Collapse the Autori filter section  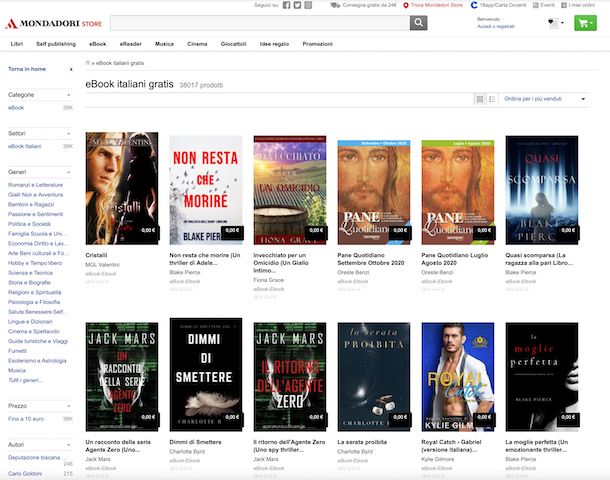pos(68,445)
